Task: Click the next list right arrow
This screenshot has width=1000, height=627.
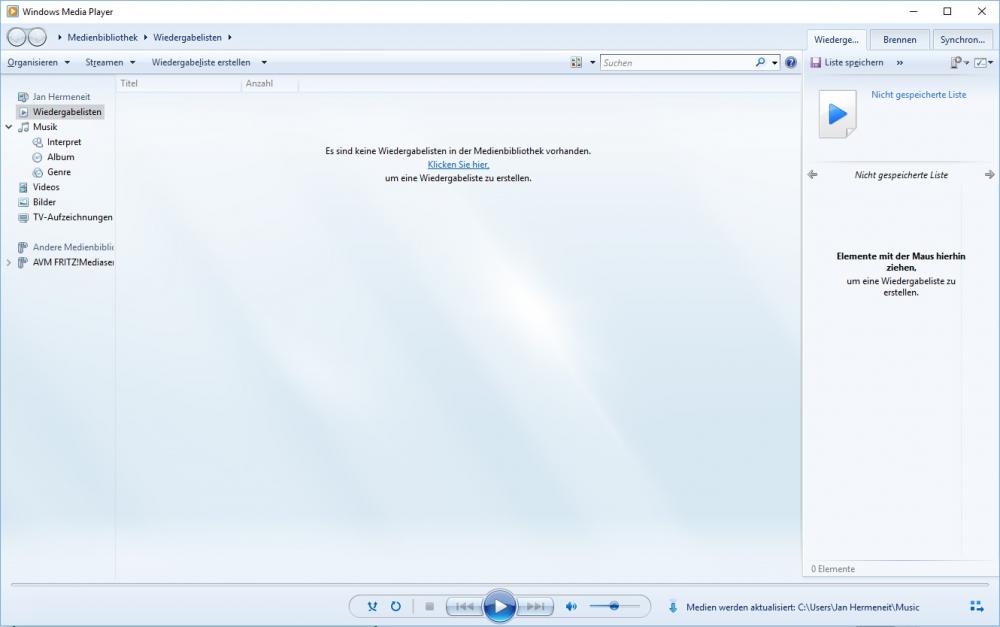Action: coord(989,174)
